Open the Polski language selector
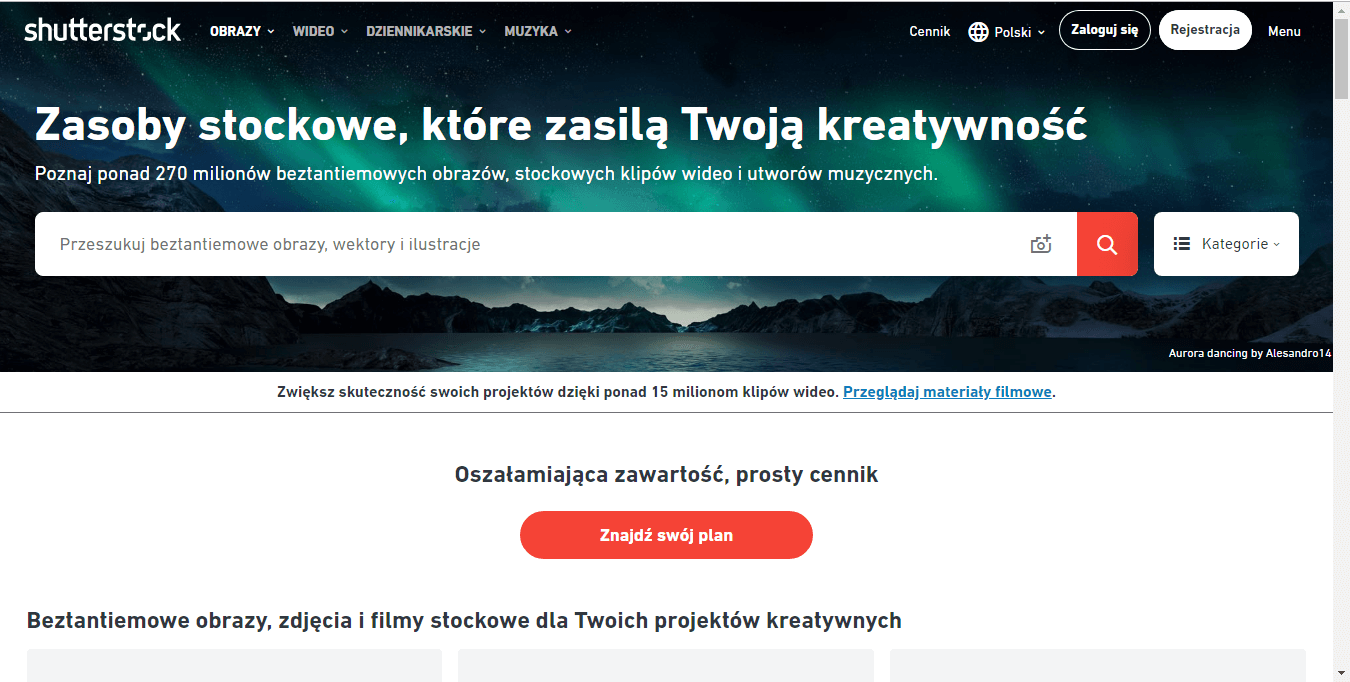The width and height of the screenshot is (1350, 682). [1007, 31]
